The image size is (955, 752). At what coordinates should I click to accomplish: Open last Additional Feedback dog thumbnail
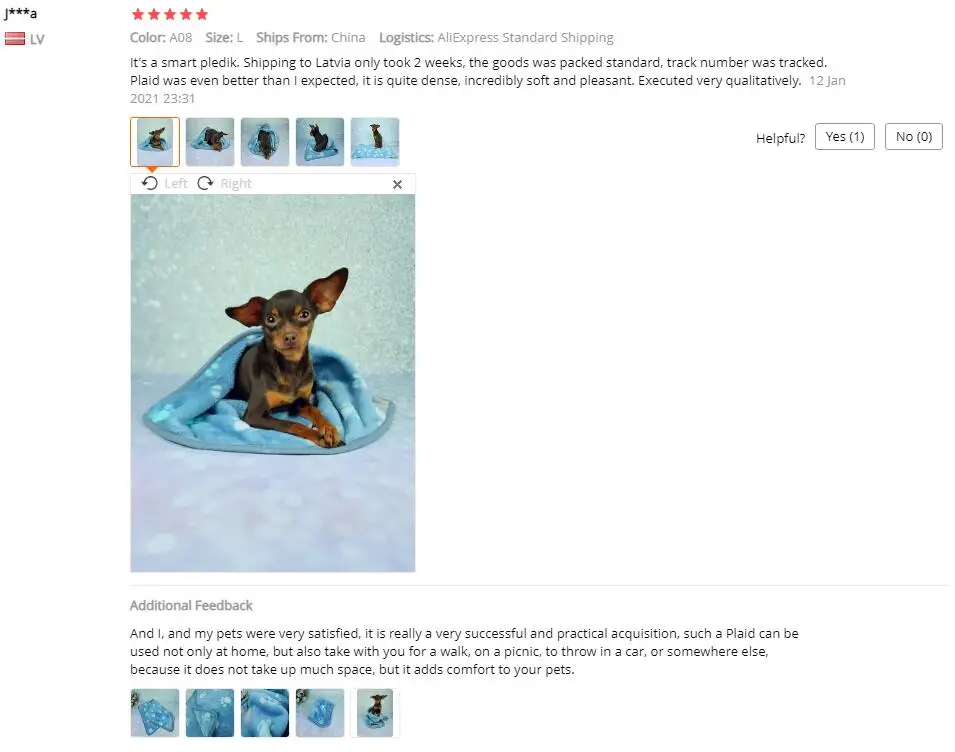pyautogui.click(x=375, y=713)
